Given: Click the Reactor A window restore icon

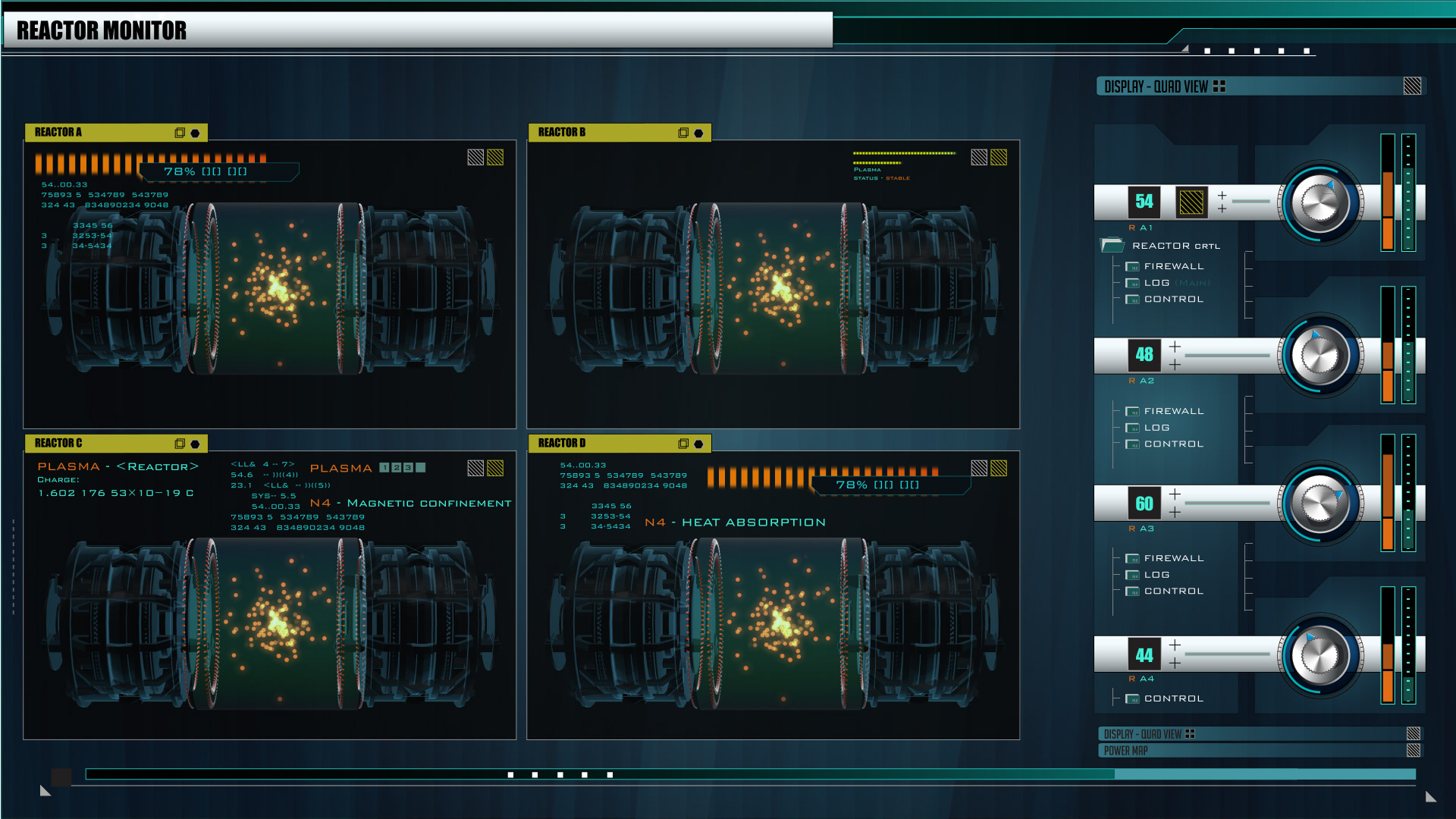Looking at the screenshot, I should [180, 133].
